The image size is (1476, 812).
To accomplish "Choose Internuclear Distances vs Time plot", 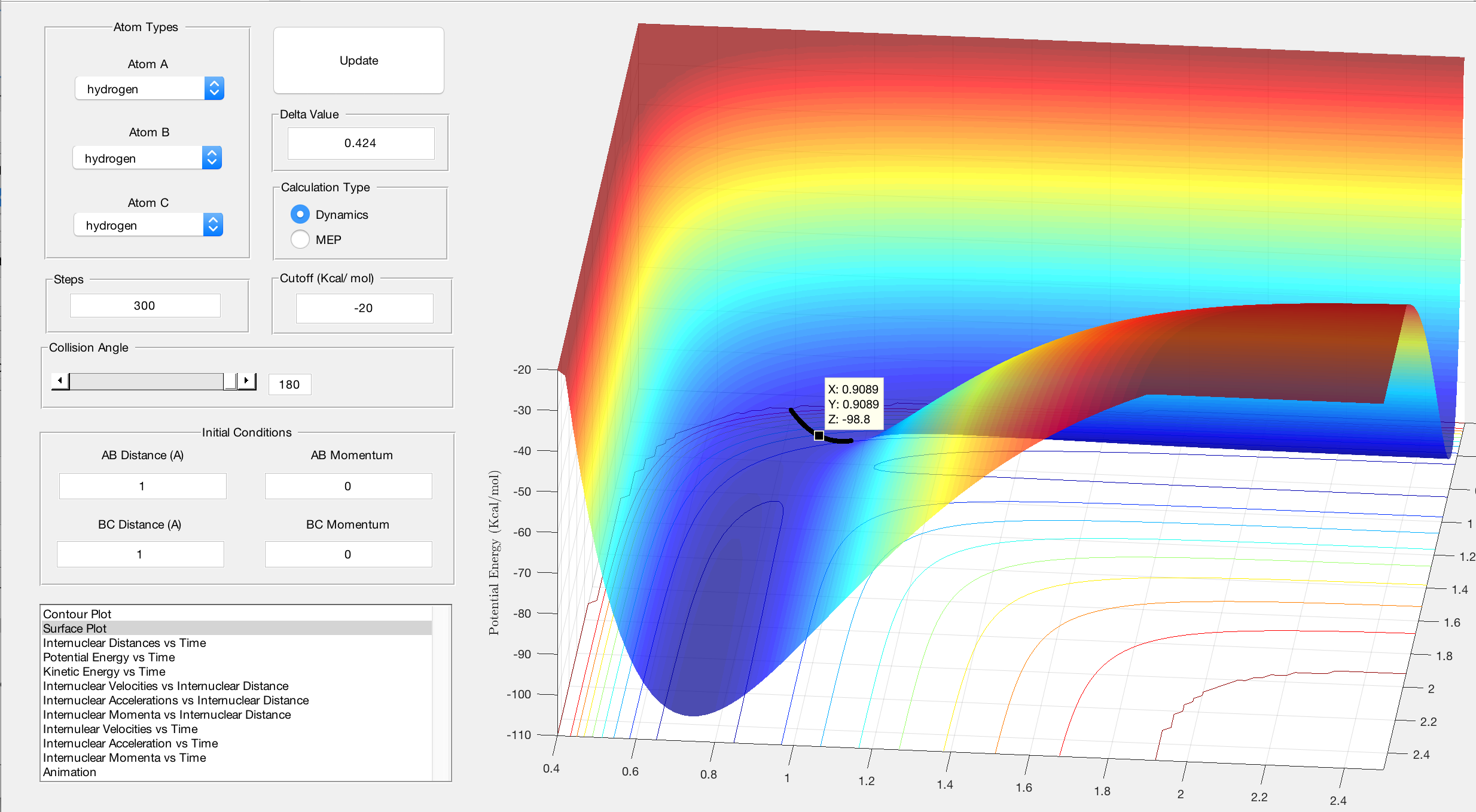I will tap(124, 643).
